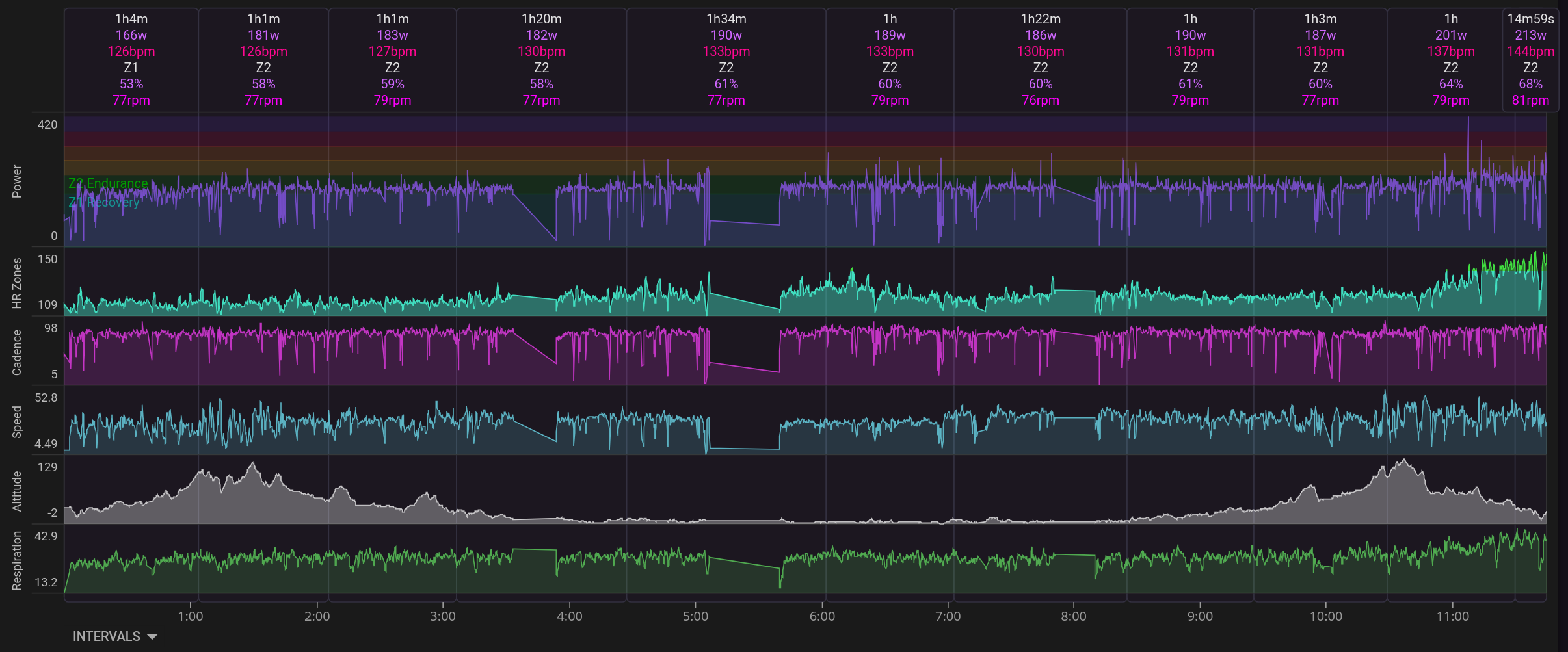Select the 1h1m 183w interval box

(x=393, y=60)
